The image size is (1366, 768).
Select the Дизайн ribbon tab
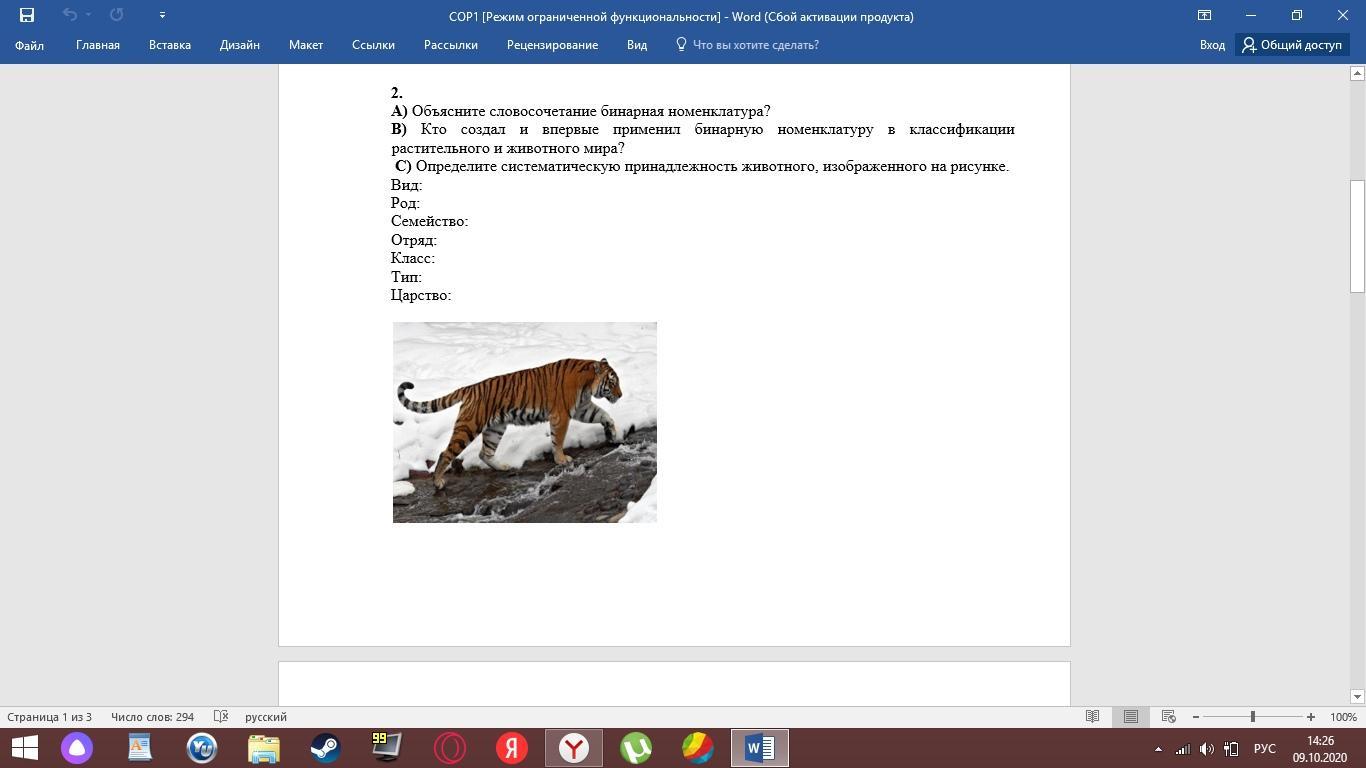[x=240, y=45]
